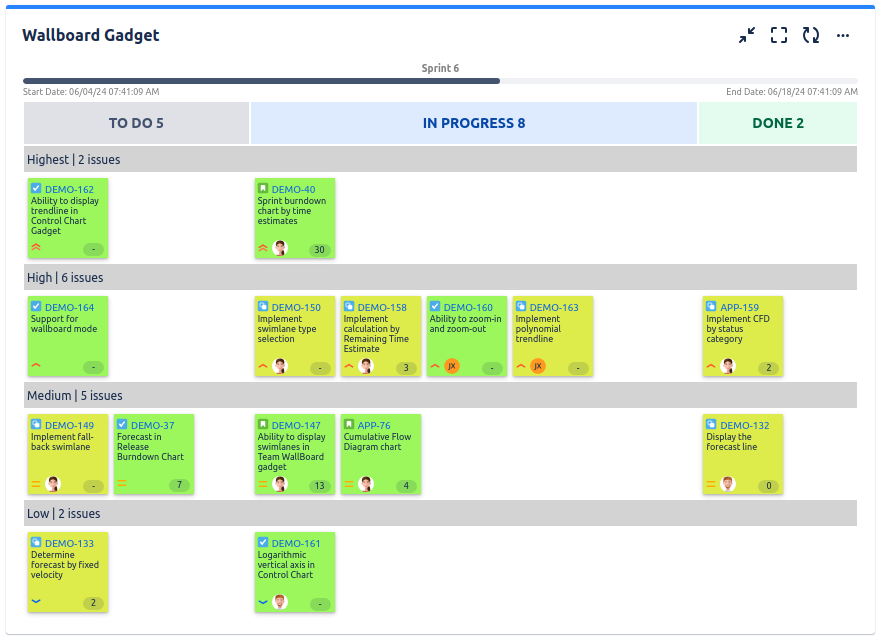Click the medium priority icon on DEMO-149
Image resolution: width=884 pixels, height=643 pixels.
tap(34, 484)
